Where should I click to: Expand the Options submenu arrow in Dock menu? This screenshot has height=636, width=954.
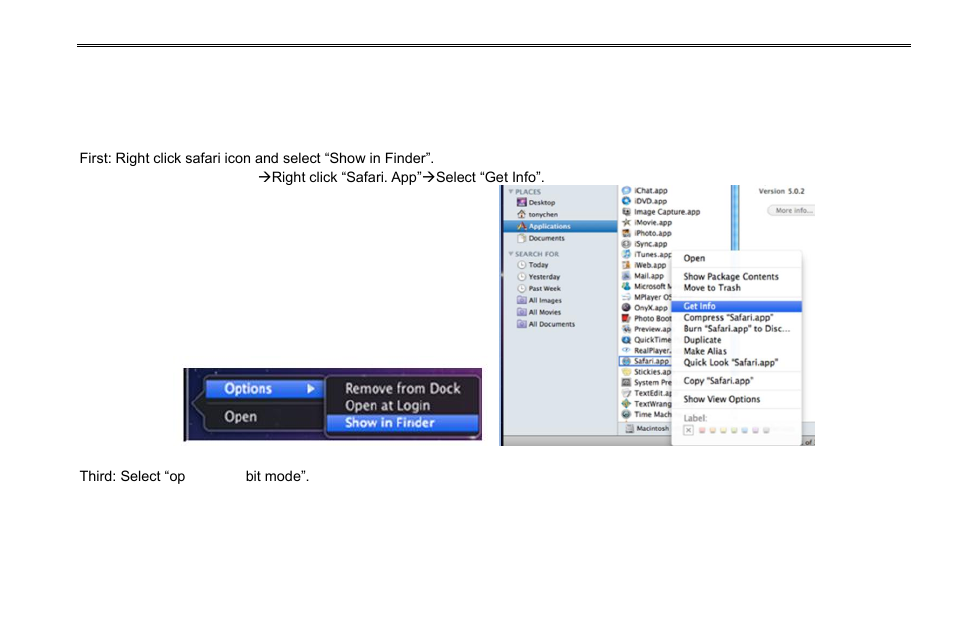click(x=311, y=388)
